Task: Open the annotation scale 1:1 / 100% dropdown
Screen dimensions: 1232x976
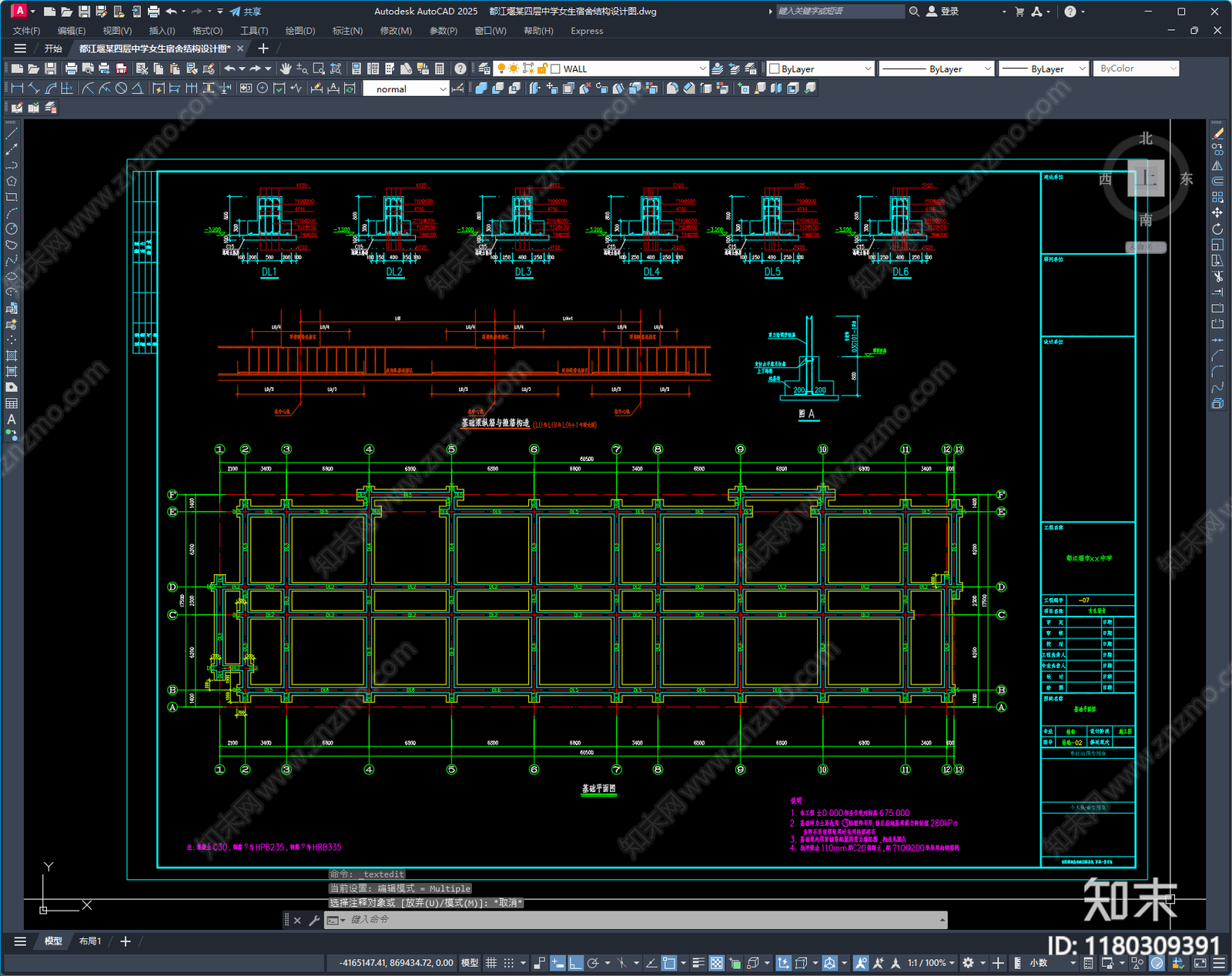Action: pyautogui.click(x=930, y=963)
